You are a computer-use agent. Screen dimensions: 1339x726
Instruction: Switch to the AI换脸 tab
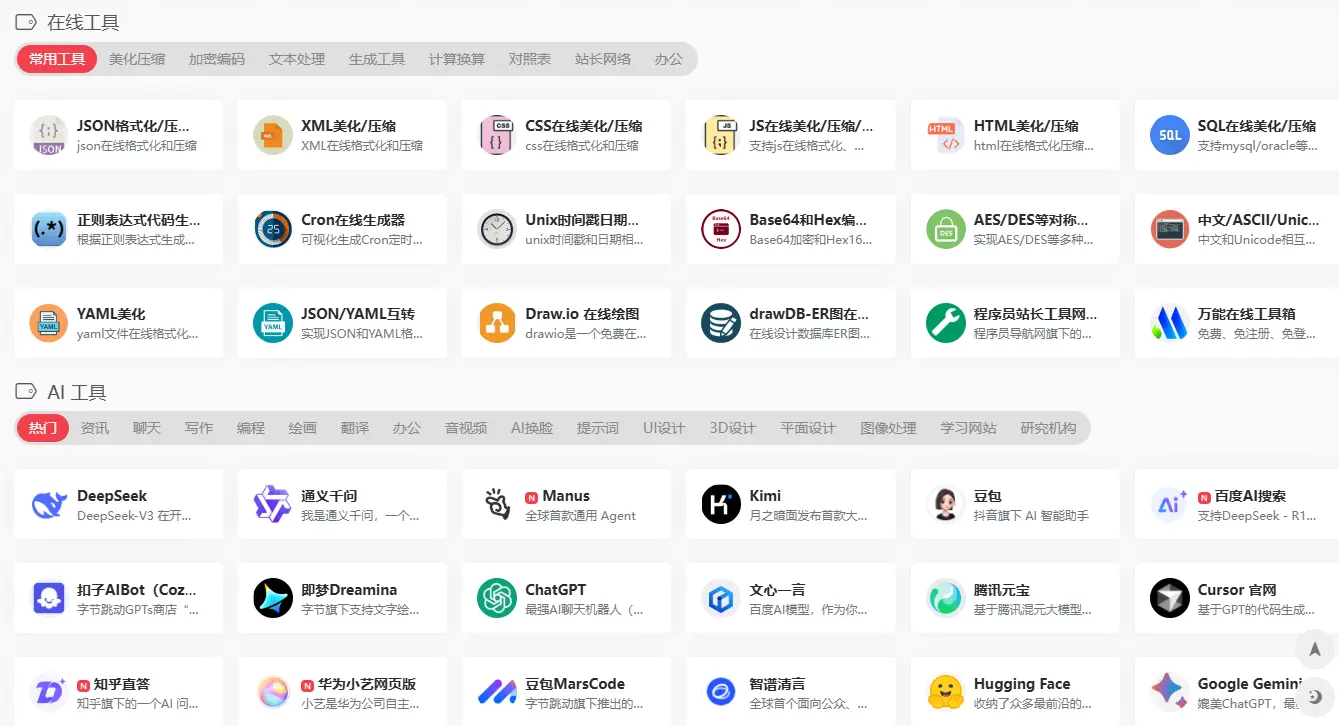pyautogui.click(x=532, y=428)
